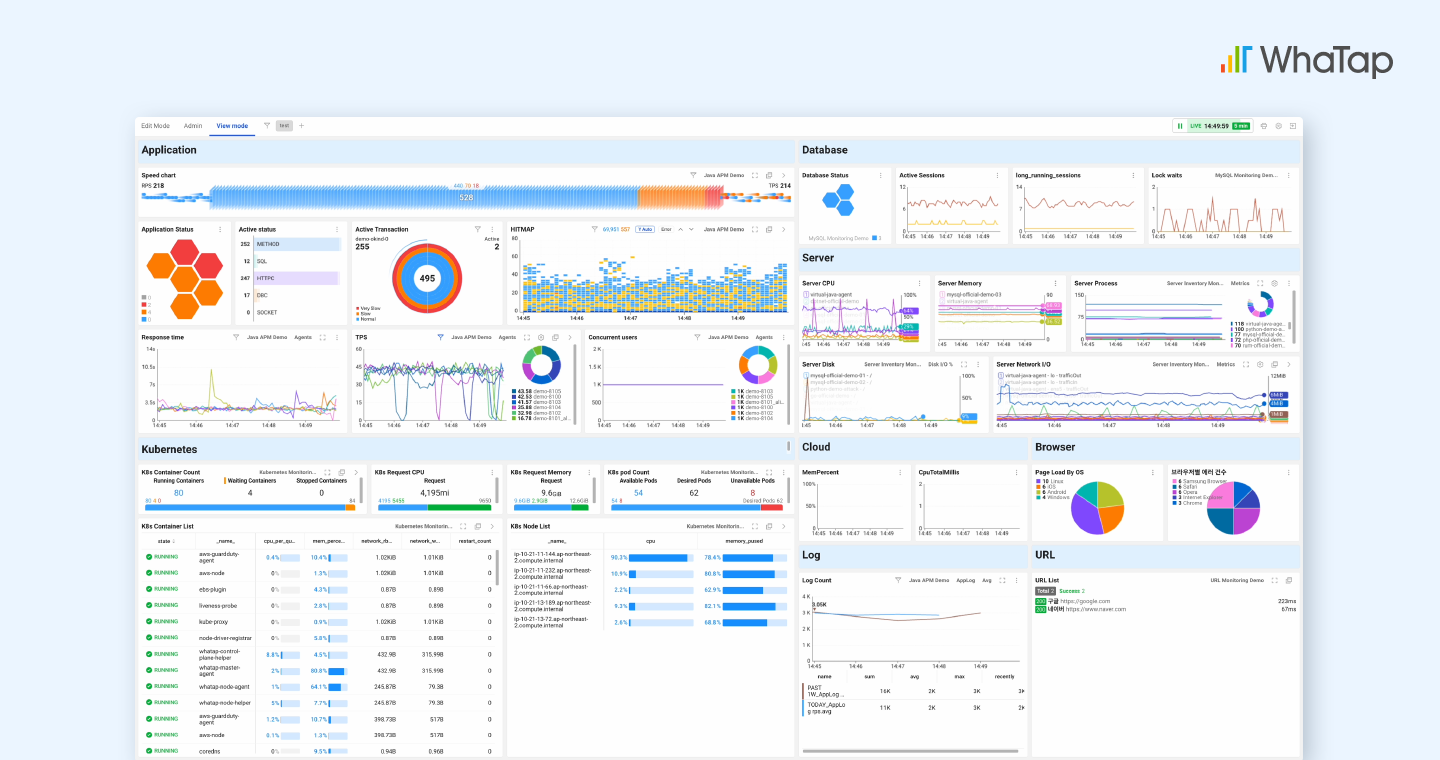Select the View mode tab

[232, 126]
